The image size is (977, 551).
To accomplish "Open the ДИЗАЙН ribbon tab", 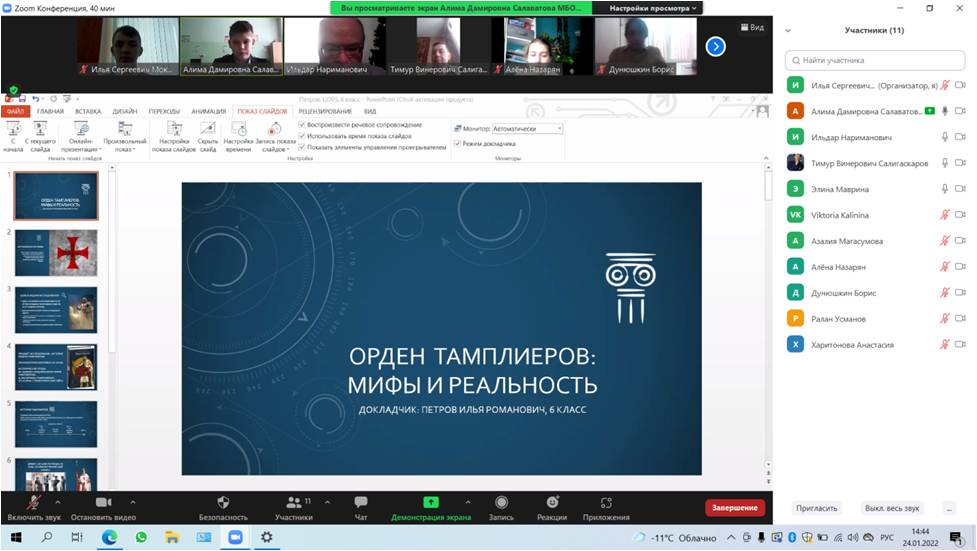I will 125,111.
